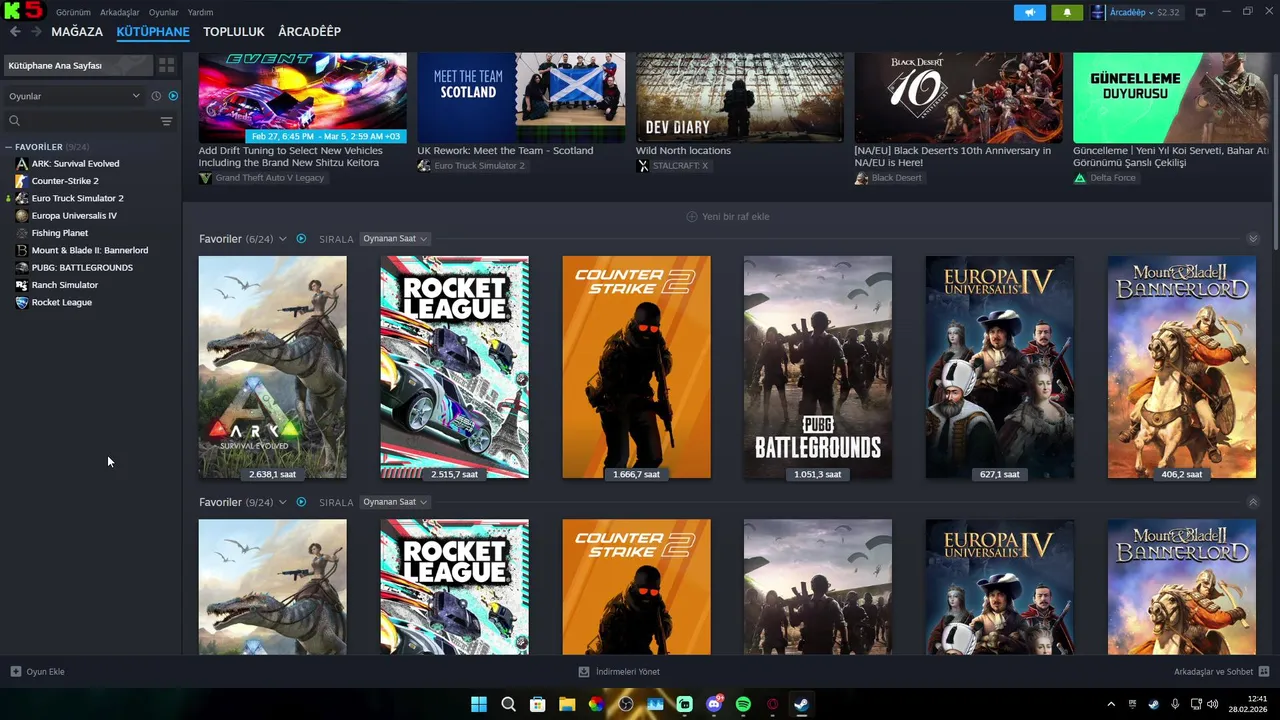The height and width of the screenshot is (720, 1280).
Task: Open ARK cover showing 2.638,1 saat
Action: pyautogui.click(x=273, y=367)
